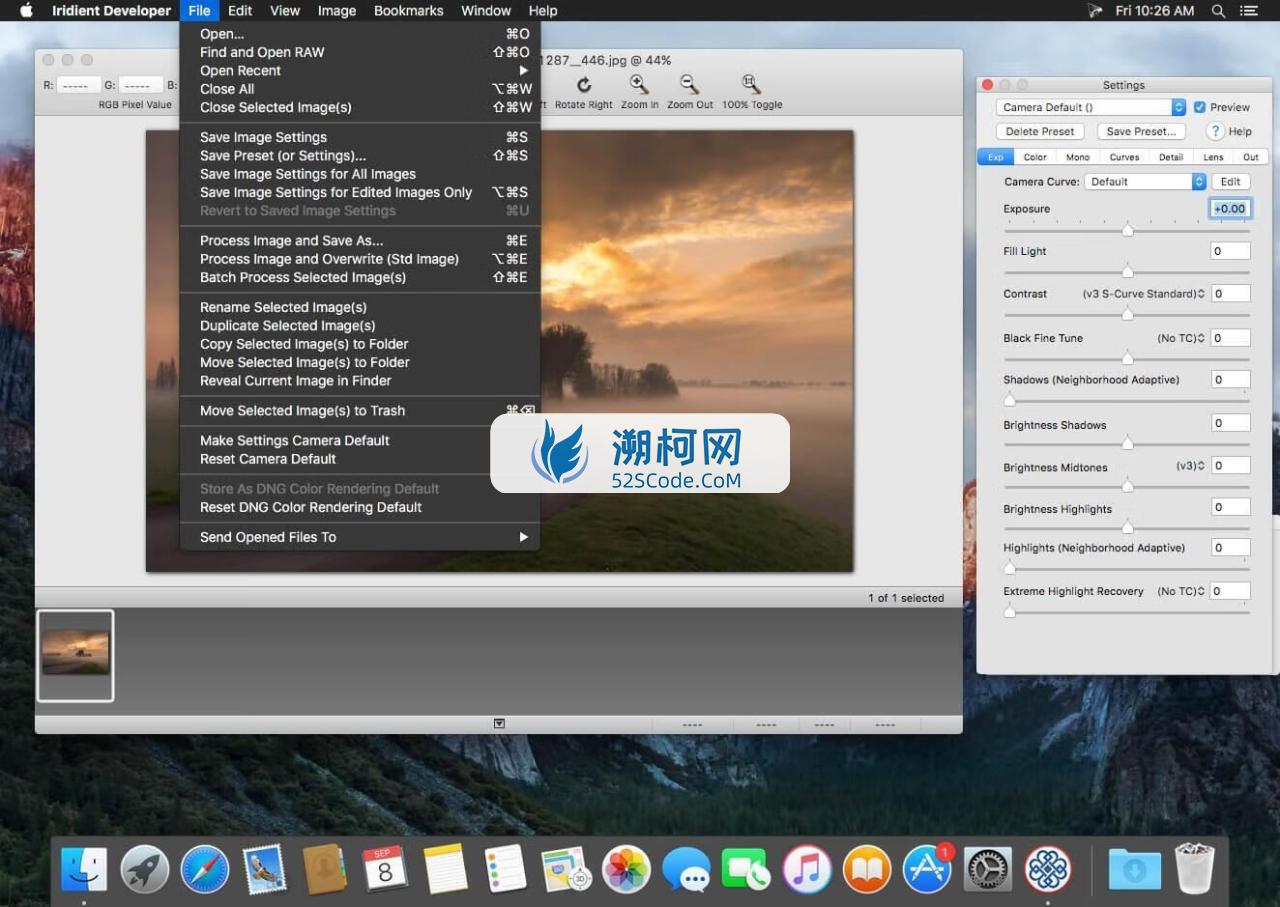Open the Downloads folder in Dock
Image resolution: width=1280 pixels, height=907 pixels.
click(x=1135, y=868)
